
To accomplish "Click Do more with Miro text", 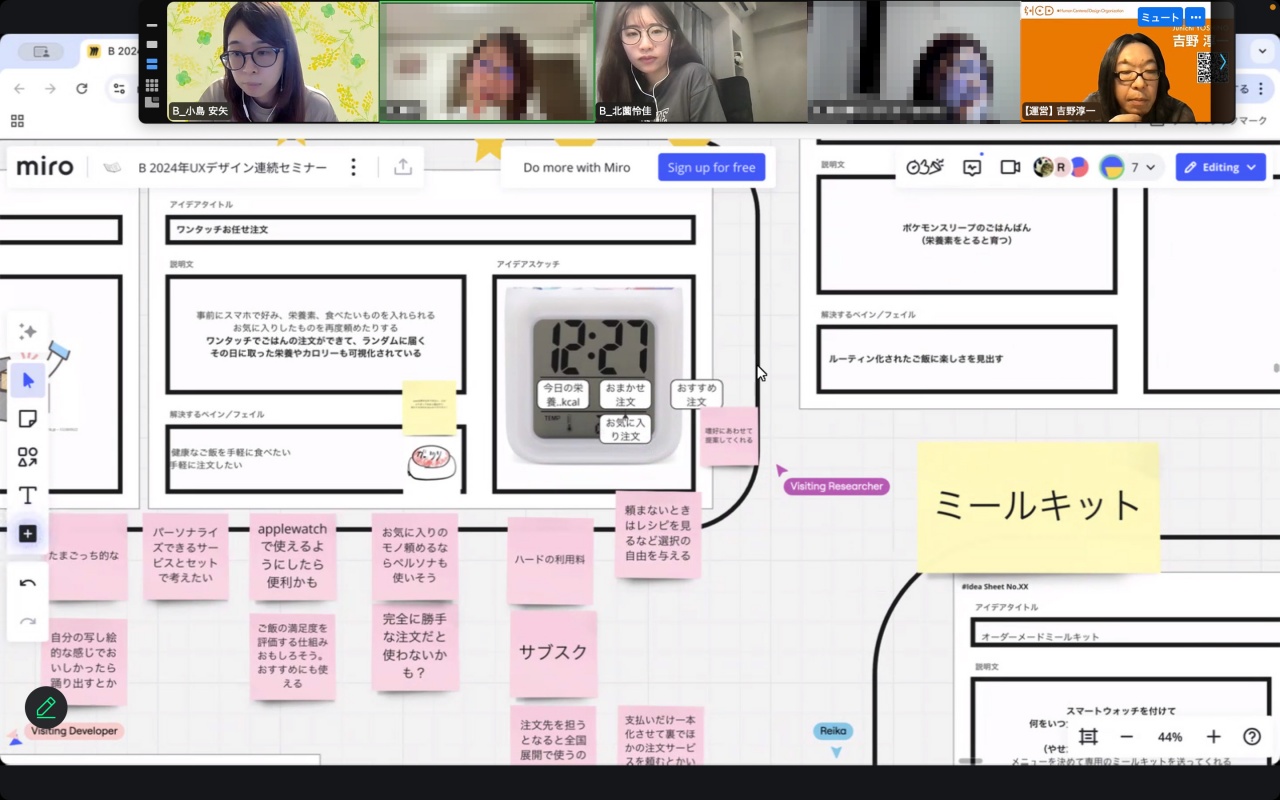I will click(x=577, y=167).
